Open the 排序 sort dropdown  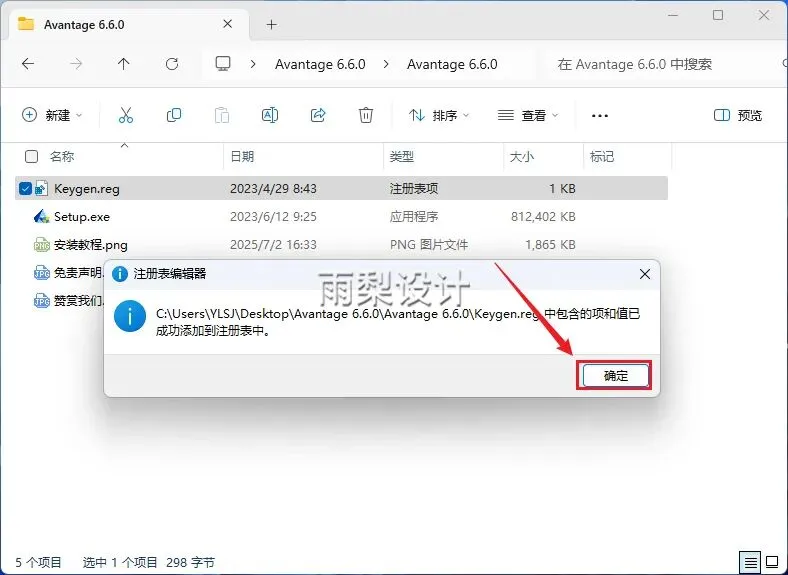[439, 115]
